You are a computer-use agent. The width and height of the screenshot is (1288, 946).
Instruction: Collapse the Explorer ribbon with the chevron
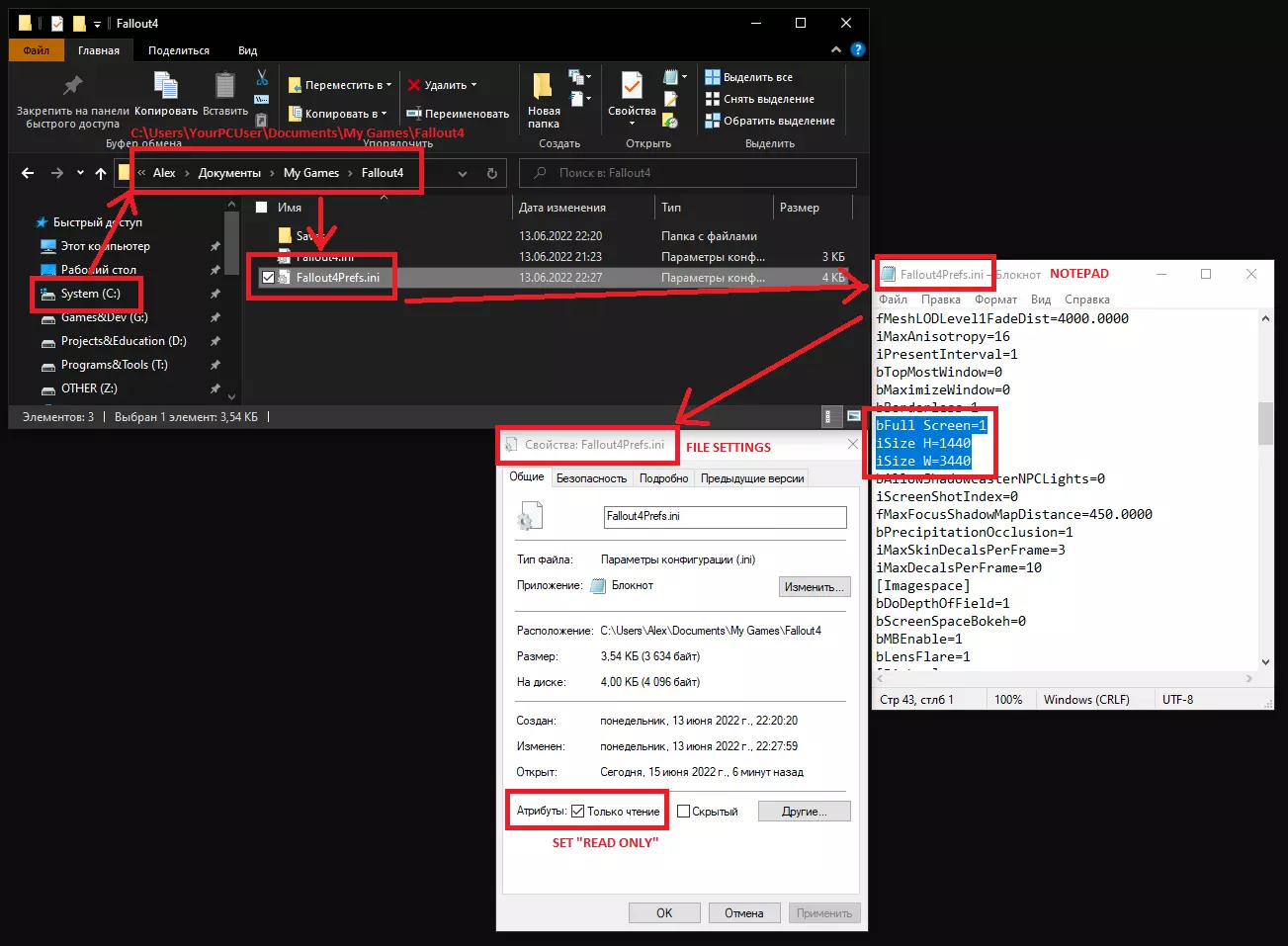tap(836, 49)
